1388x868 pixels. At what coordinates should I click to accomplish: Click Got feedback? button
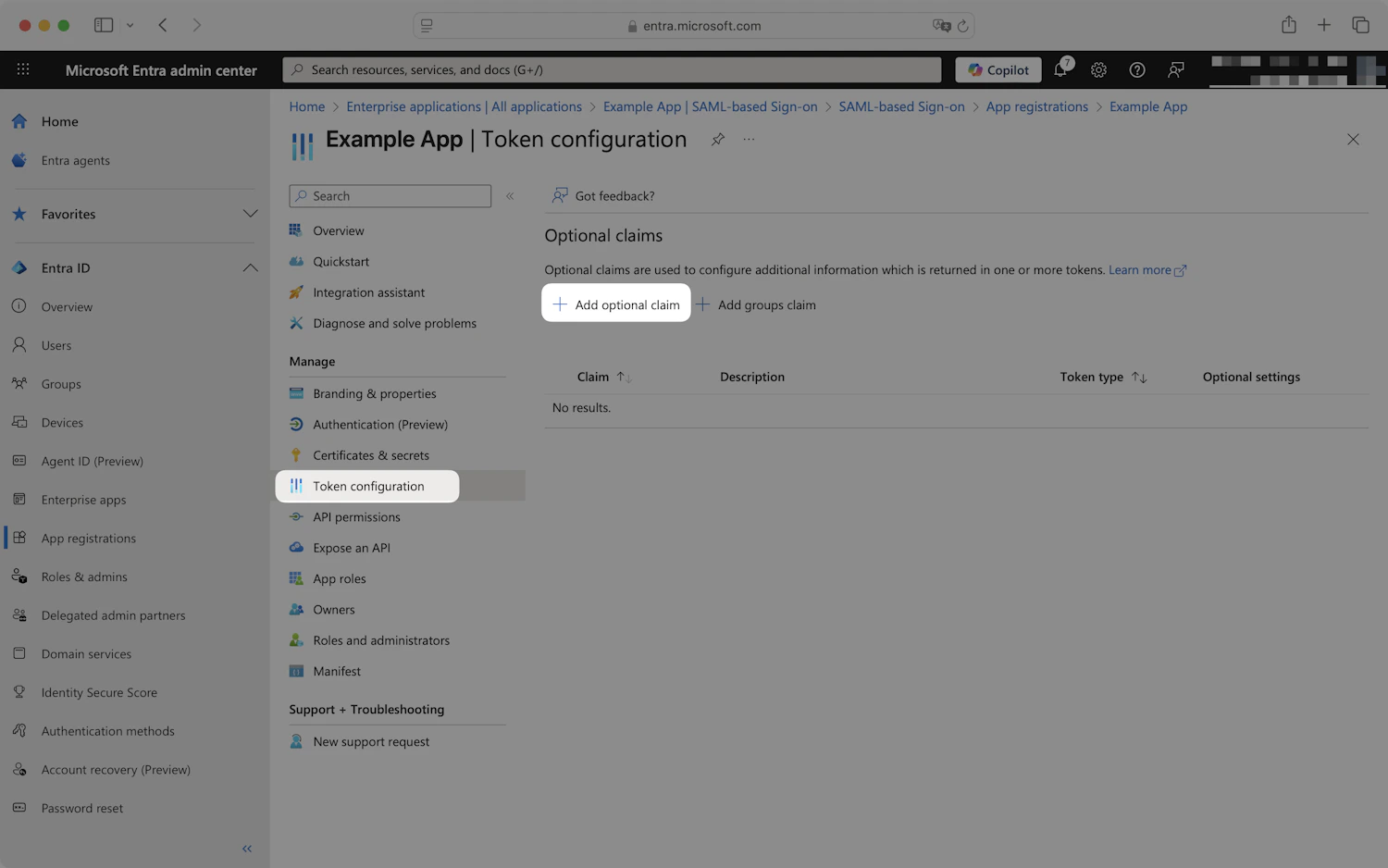point(603,196)
